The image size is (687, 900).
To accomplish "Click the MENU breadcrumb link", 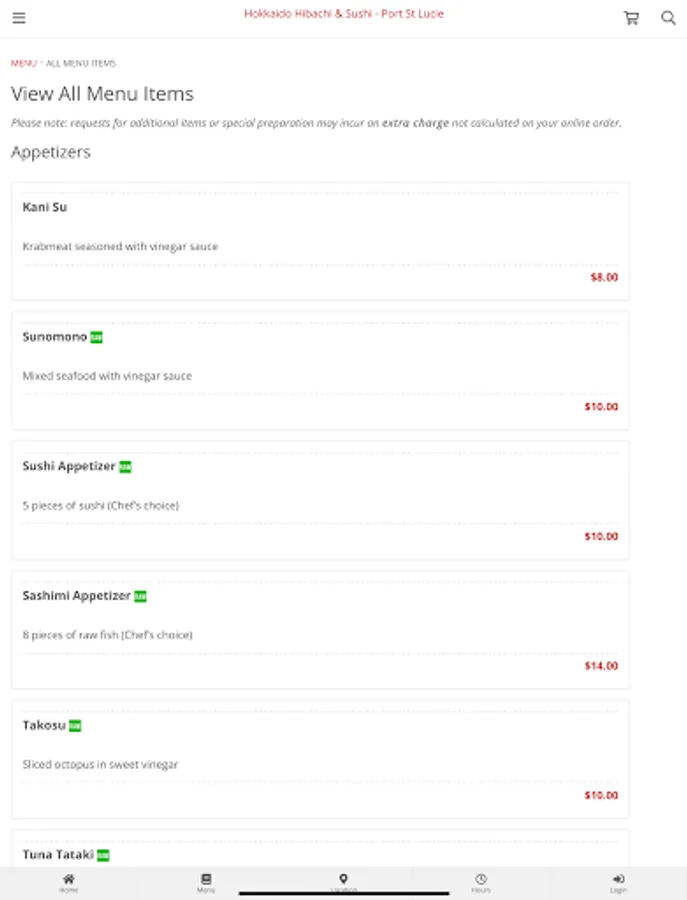I will [x=23, y=63].
